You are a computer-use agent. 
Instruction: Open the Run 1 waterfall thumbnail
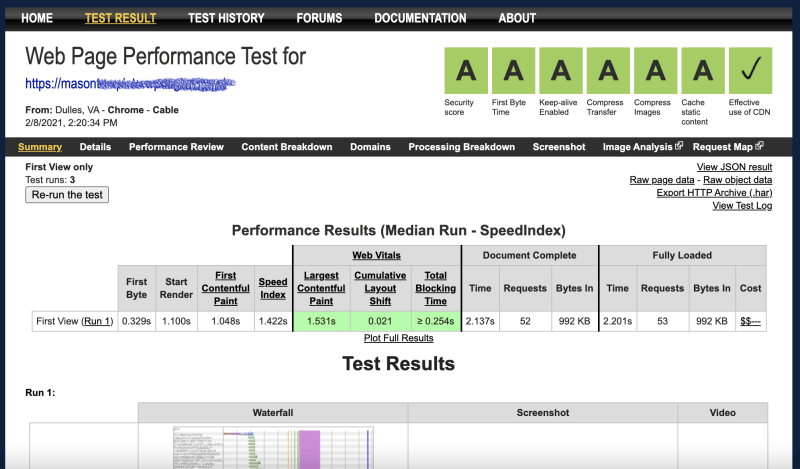point(273,448)
